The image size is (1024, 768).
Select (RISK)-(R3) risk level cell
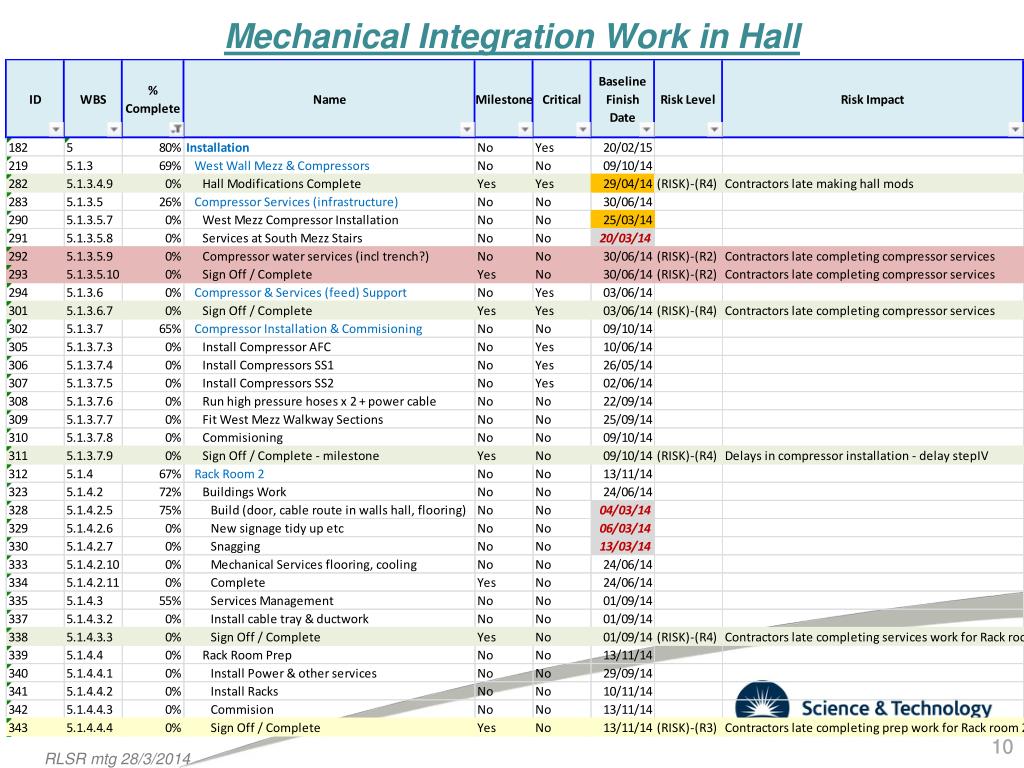coord(688,728)
